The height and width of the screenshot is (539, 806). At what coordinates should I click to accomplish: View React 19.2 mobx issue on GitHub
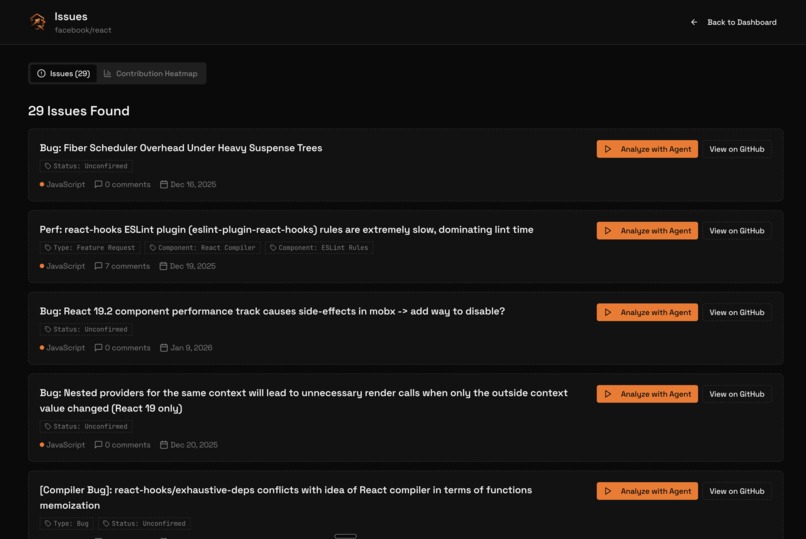[737, 312]
